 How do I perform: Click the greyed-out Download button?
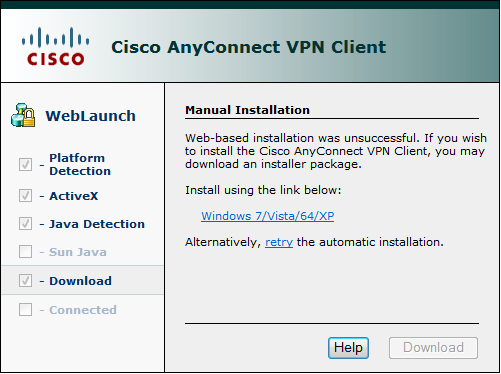pyautogui.click(x=433, y=348)
